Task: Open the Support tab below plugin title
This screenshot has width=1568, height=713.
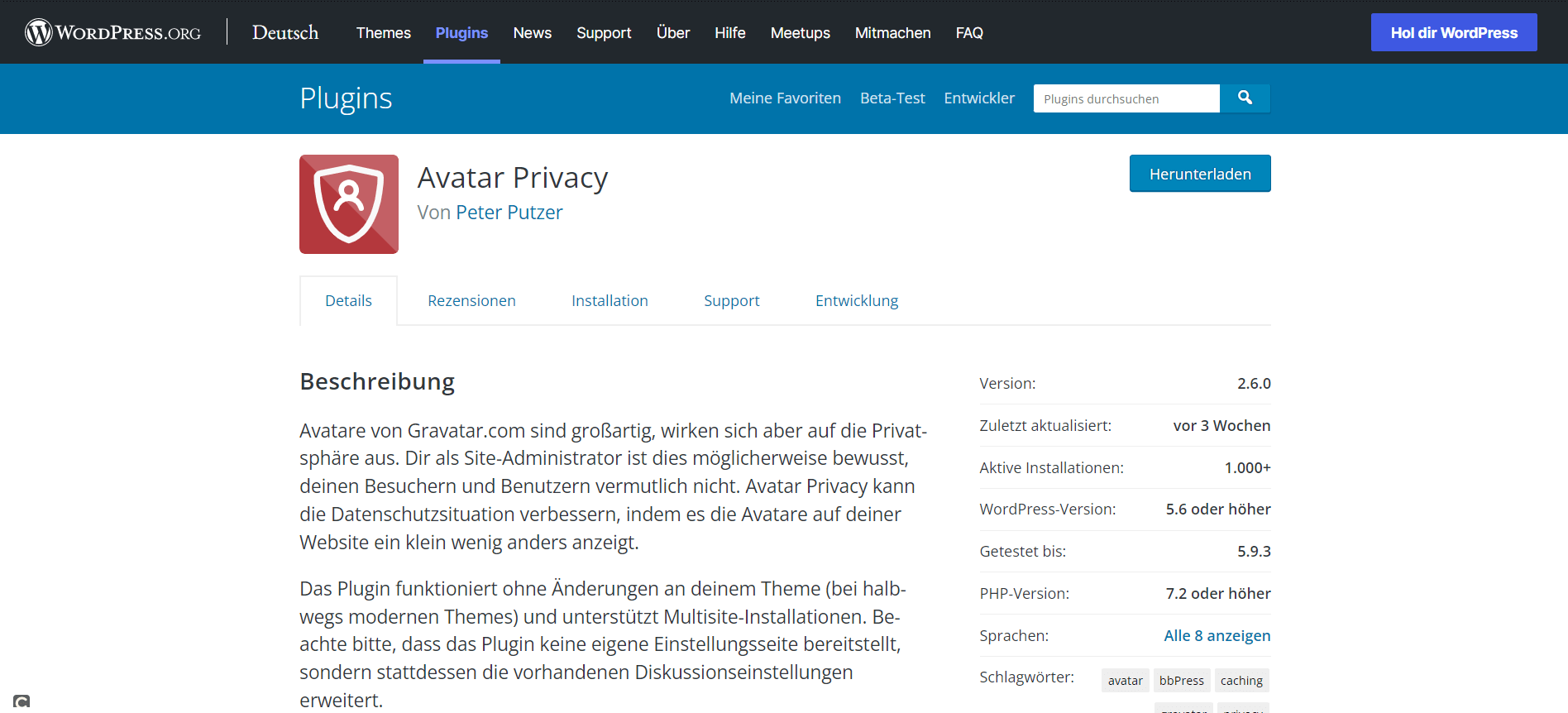Action: [731, 300]
